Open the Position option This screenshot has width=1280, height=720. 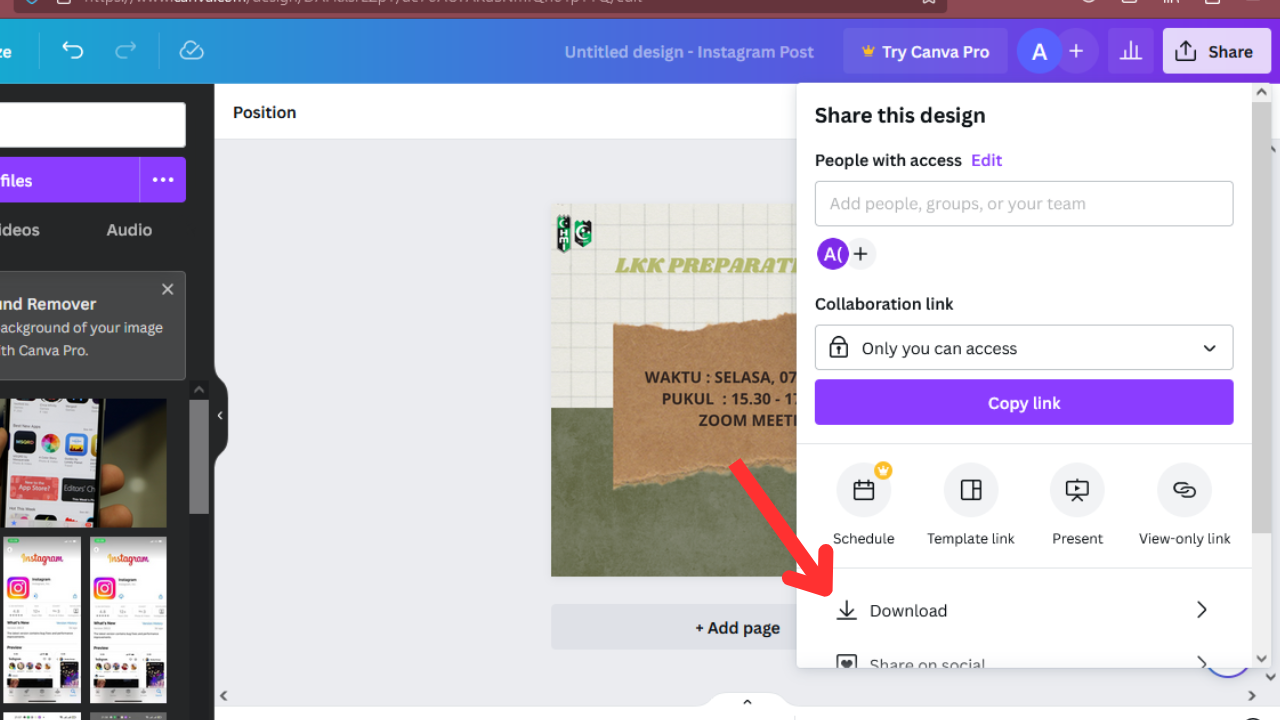[x=265, y=112]
